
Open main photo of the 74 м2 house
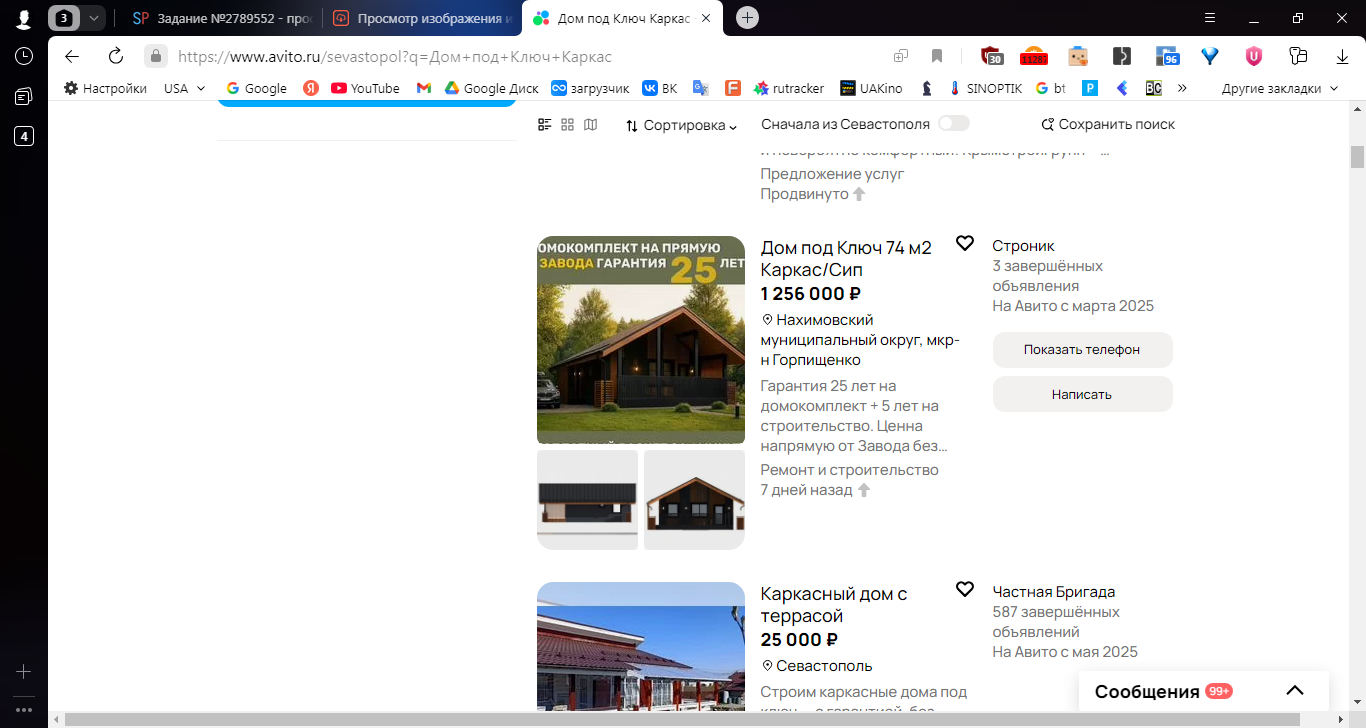tap(641, 340)
